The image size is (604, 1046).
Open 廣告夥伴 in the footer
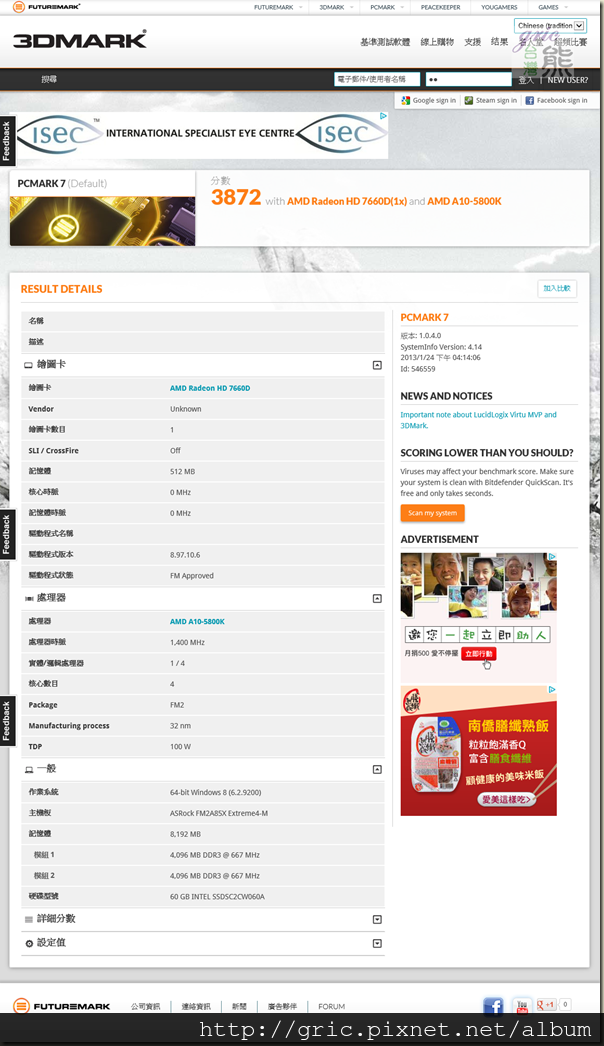(282, 1007)
